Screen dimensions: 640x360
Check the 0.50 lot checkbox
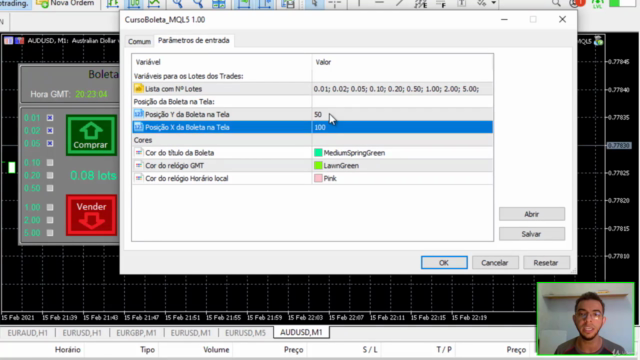pos(50,188)
